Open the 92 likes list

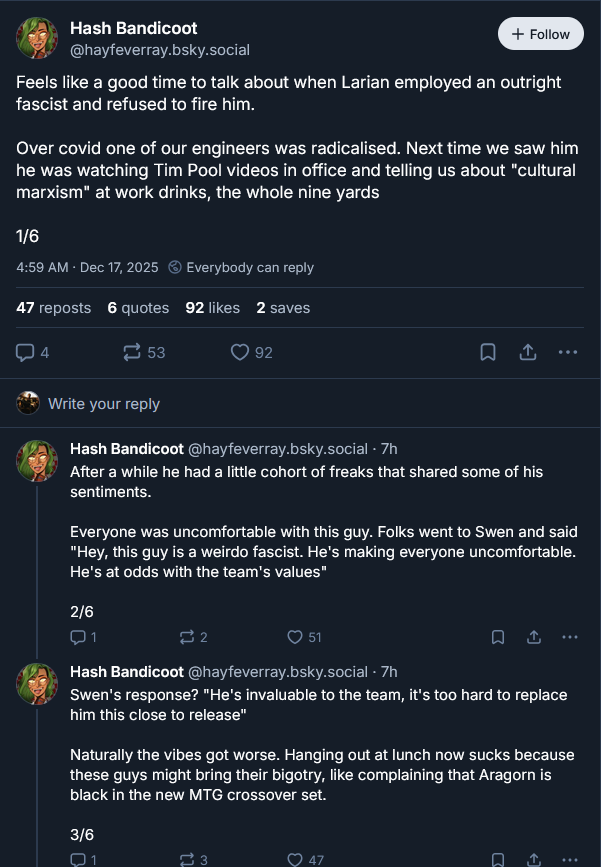(212, 308)
